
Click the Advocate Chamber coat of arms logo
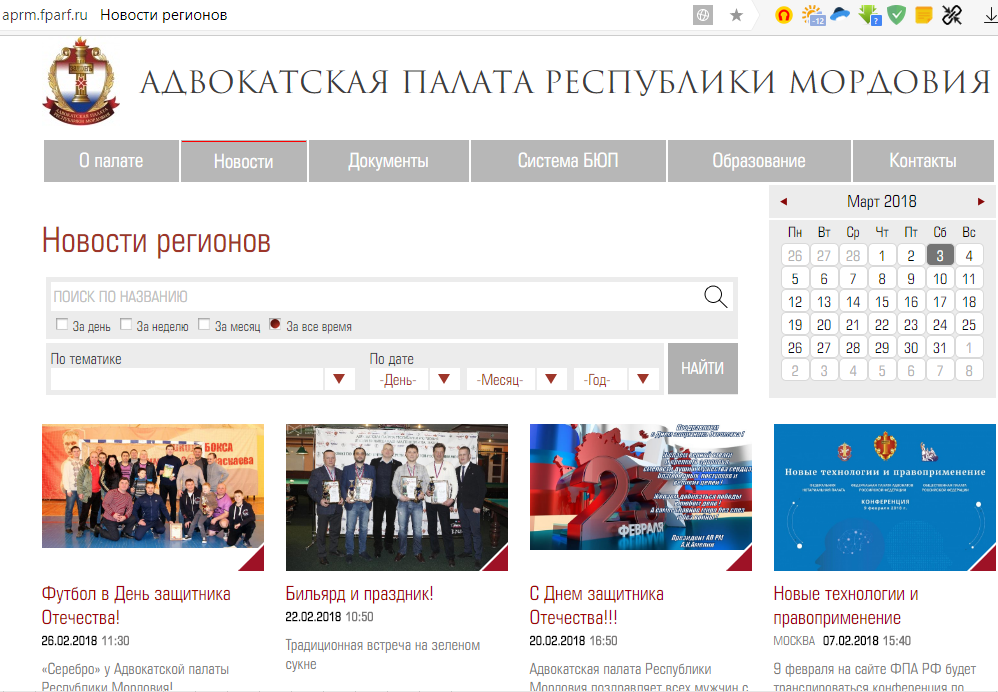pyautogui.click(x=81, y=81)
